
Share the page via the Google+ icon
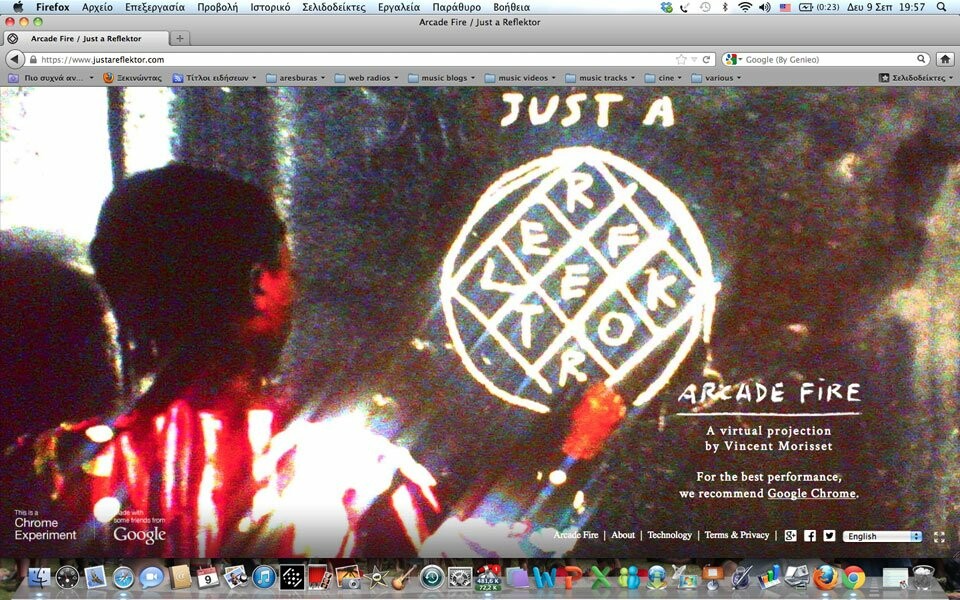790,536
